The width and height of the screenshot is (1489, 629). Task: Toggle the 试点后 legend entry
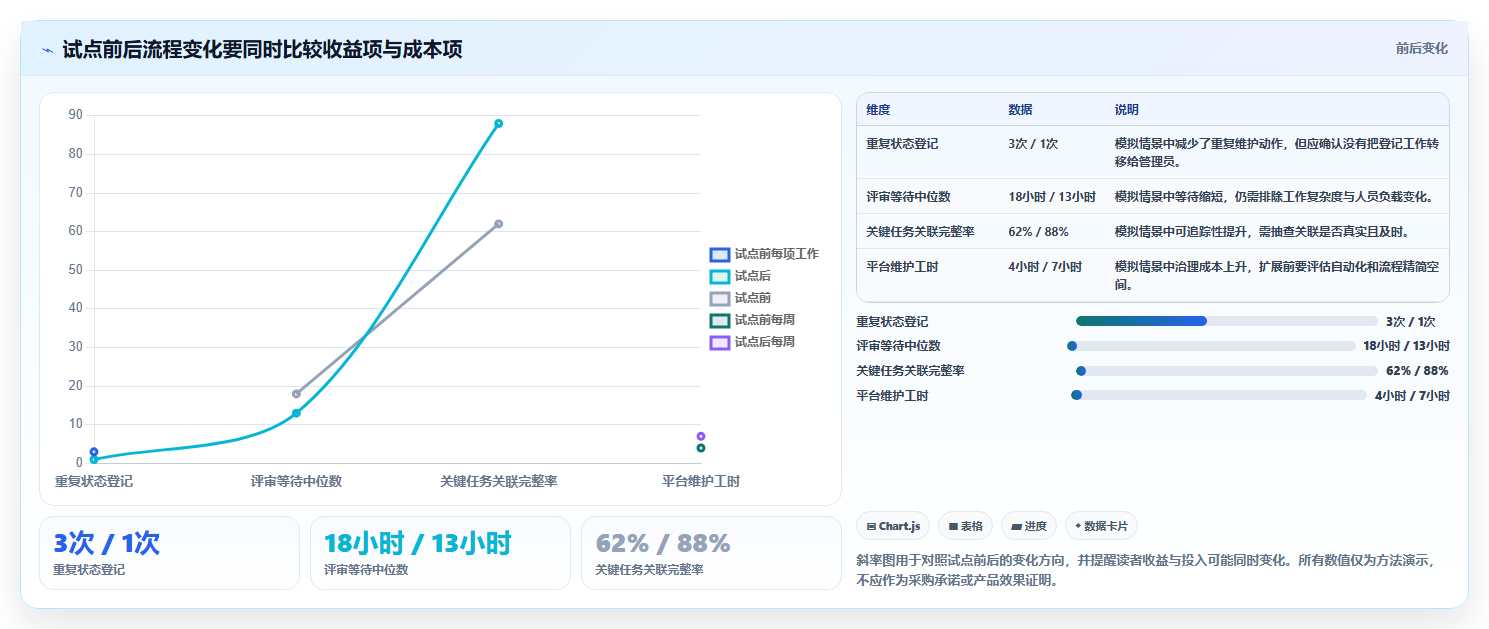coord(741,276)
